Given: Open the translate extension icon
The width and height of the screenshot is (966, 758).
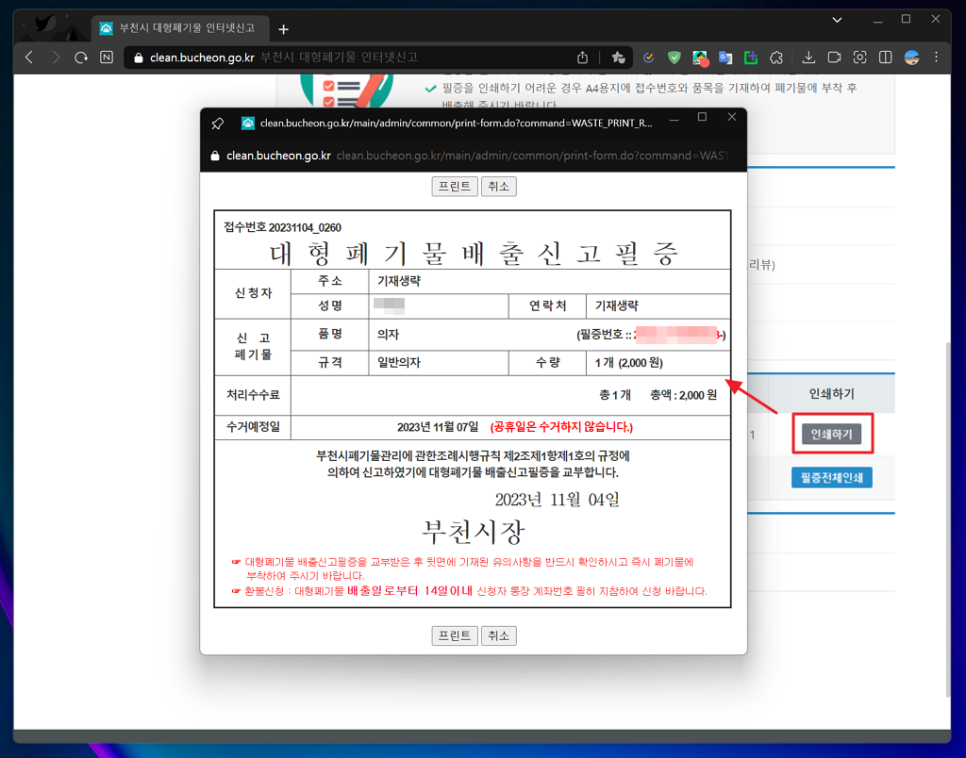Looking at the screenshot, I should click(725, 57).
